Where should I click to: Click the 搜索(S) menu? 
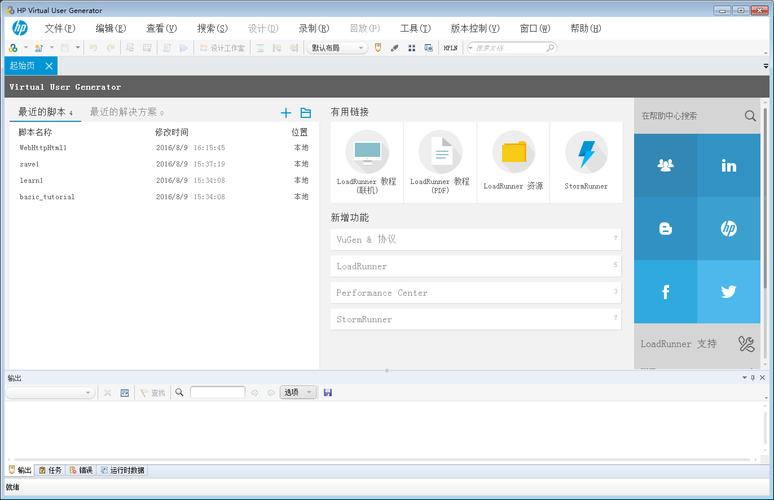tap(212, 28)
